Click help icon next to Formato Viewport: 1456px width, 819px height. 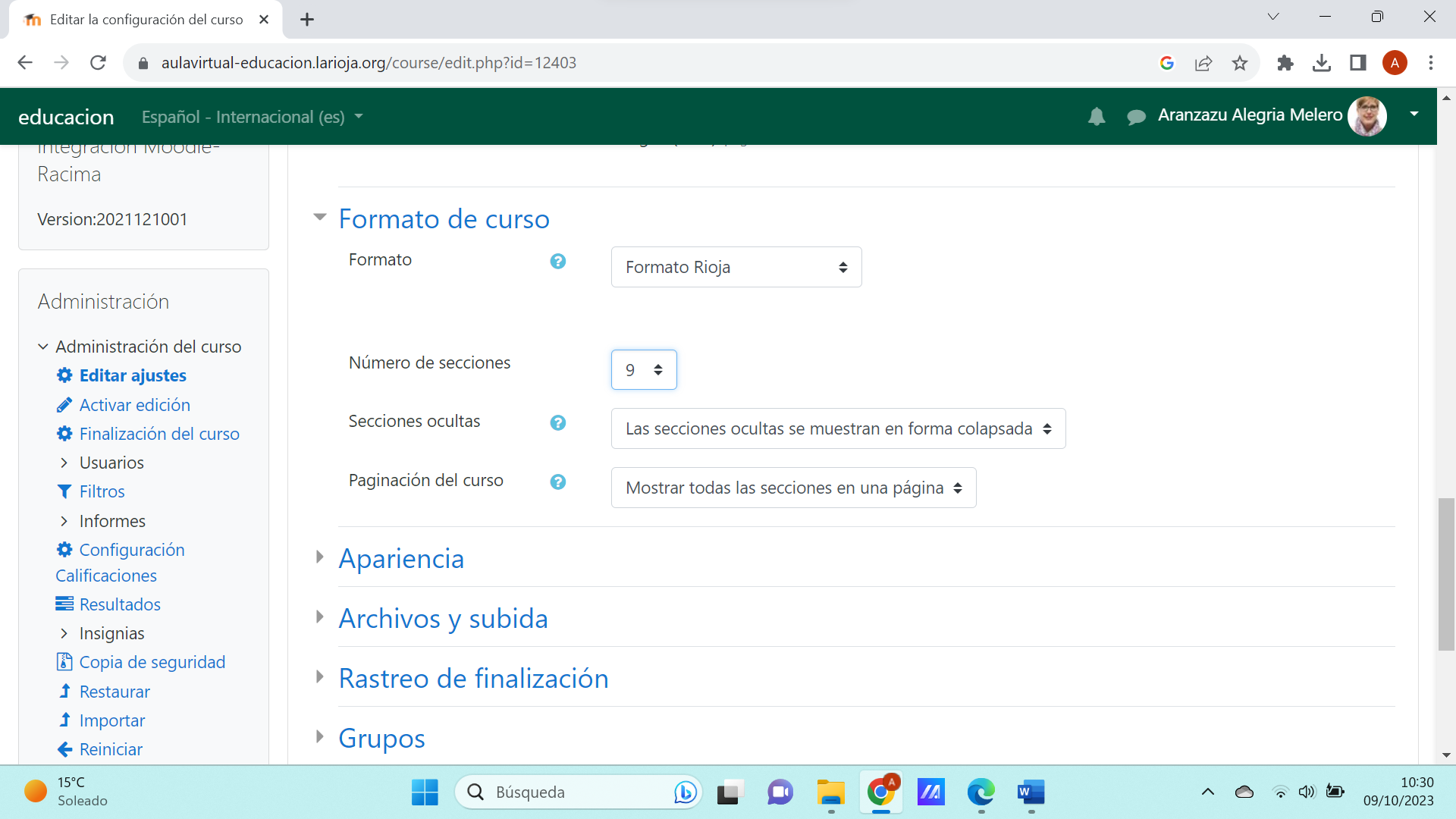coord(557,262)
